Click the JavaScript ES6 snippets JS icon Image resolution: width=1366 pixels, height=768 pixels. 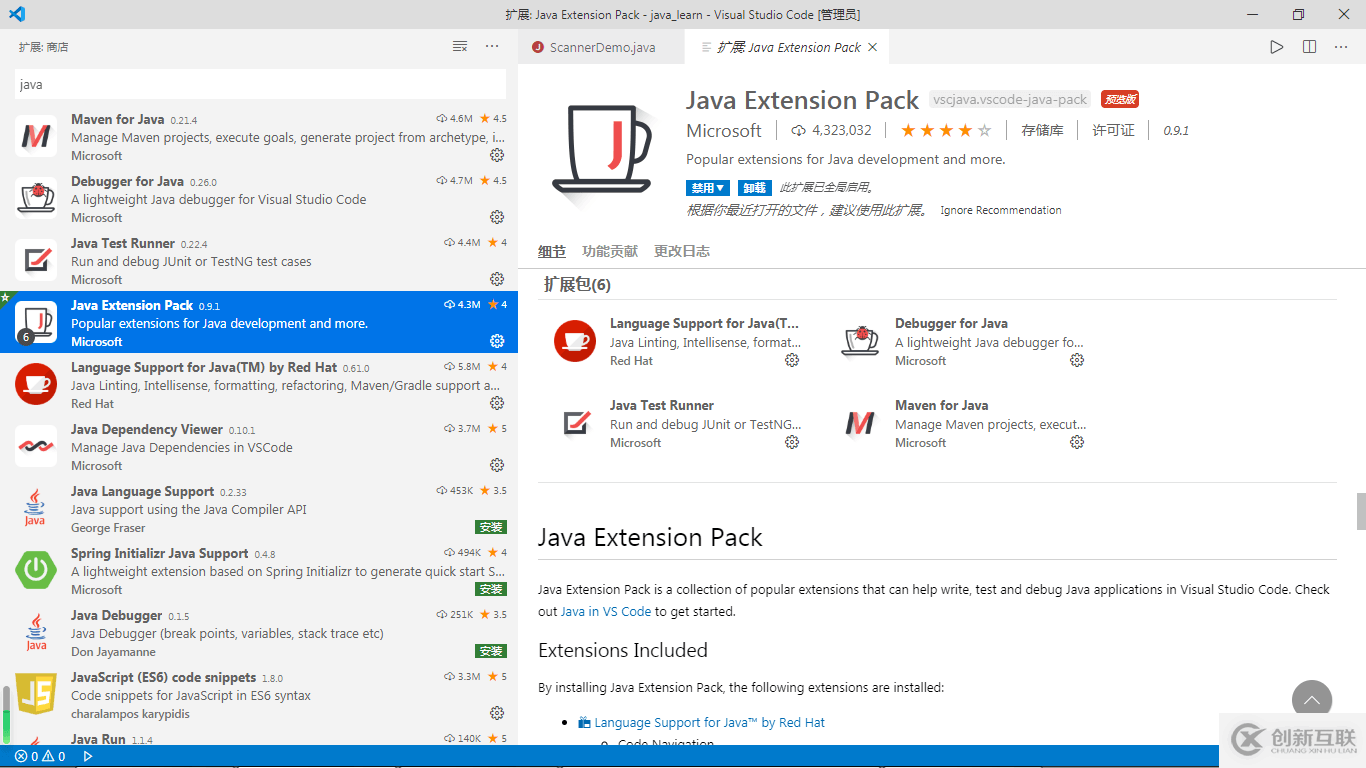pyautogui.click(x=36, y=694)
